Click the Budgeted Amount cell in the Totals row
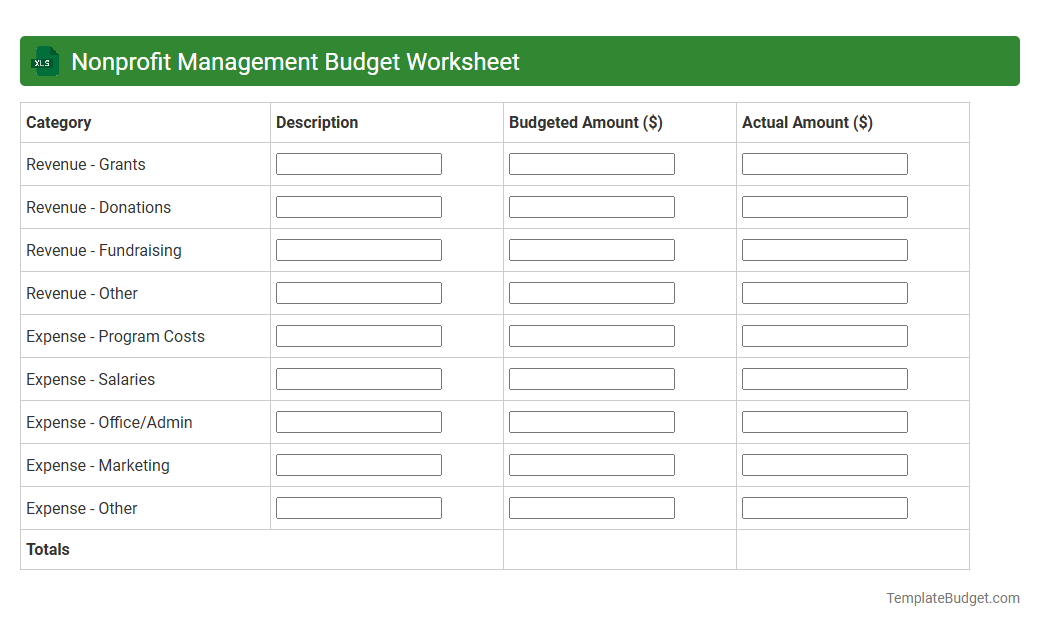 click(619, 549)
